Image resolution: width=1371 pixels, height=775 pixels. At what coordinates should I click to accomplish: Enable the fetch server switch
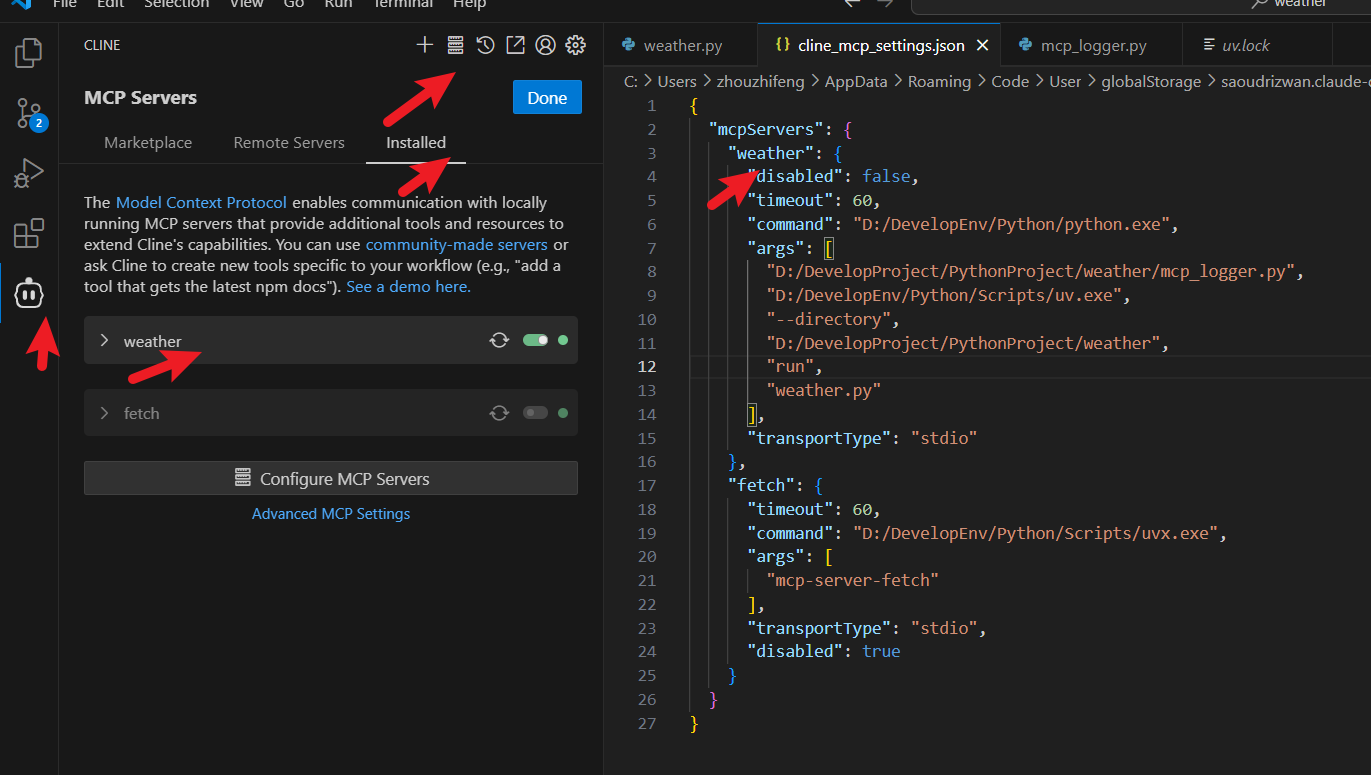click(536, 413)
